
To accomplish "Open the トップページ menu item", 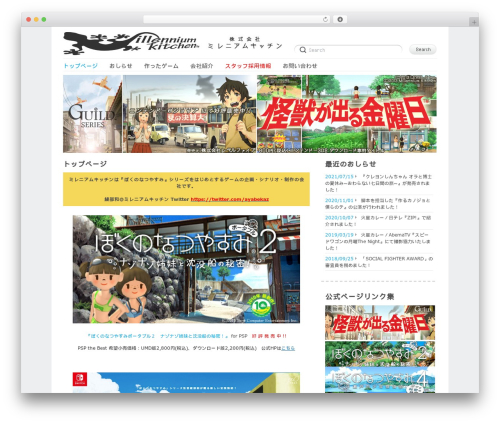I will (80, 66).
